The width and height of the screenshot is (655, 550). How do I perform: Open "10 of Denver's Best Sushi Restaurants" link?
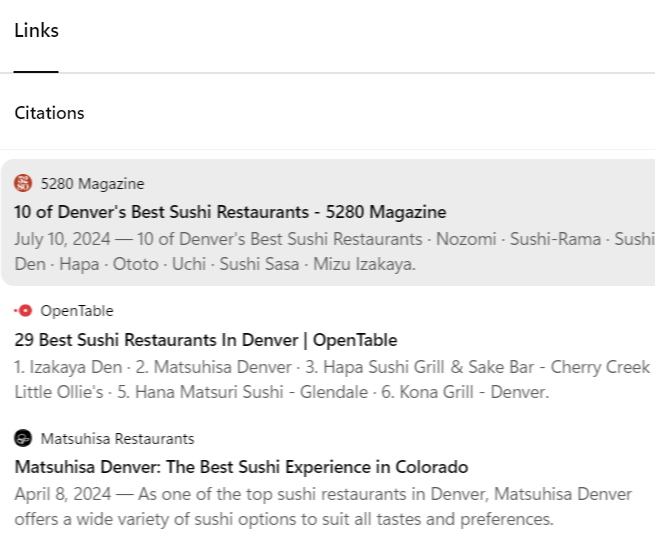tap(230, 212)
